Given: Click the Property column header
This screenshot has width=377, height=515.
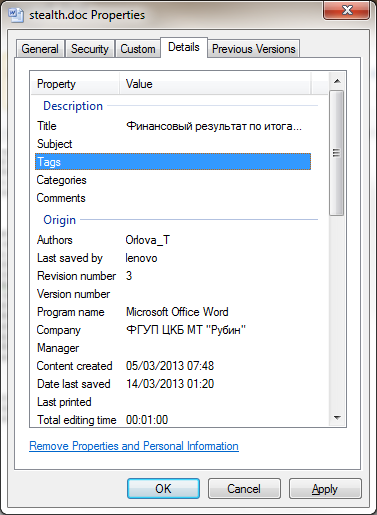Looking at the screenshot, I should 75,84.
